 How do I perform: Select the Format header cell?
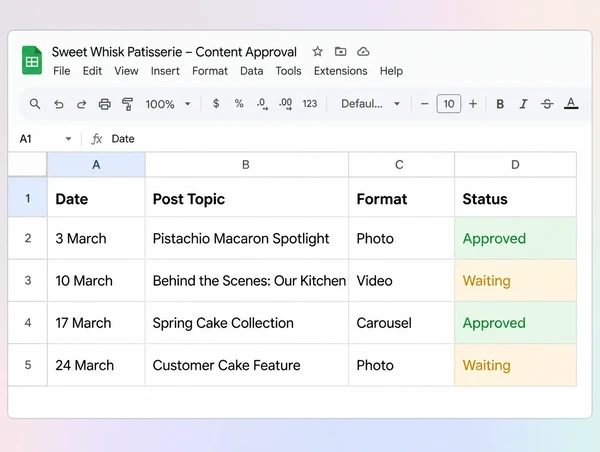401,198
